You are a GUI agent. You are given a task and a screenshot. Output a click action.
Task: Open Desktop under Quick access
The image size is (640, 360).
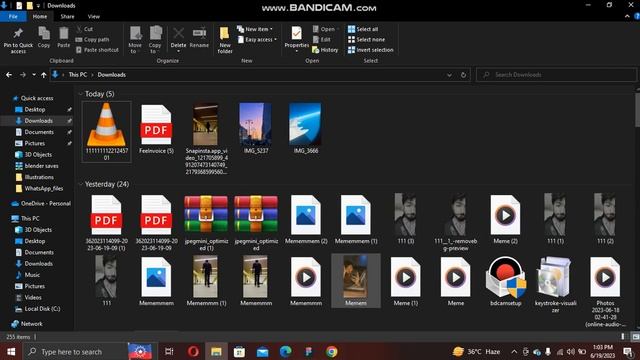coord(35,109)
